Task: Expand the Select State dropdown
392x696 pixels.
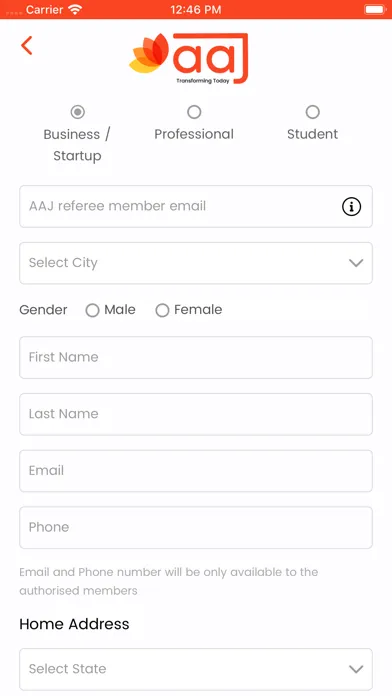Action: pos(196,669)
